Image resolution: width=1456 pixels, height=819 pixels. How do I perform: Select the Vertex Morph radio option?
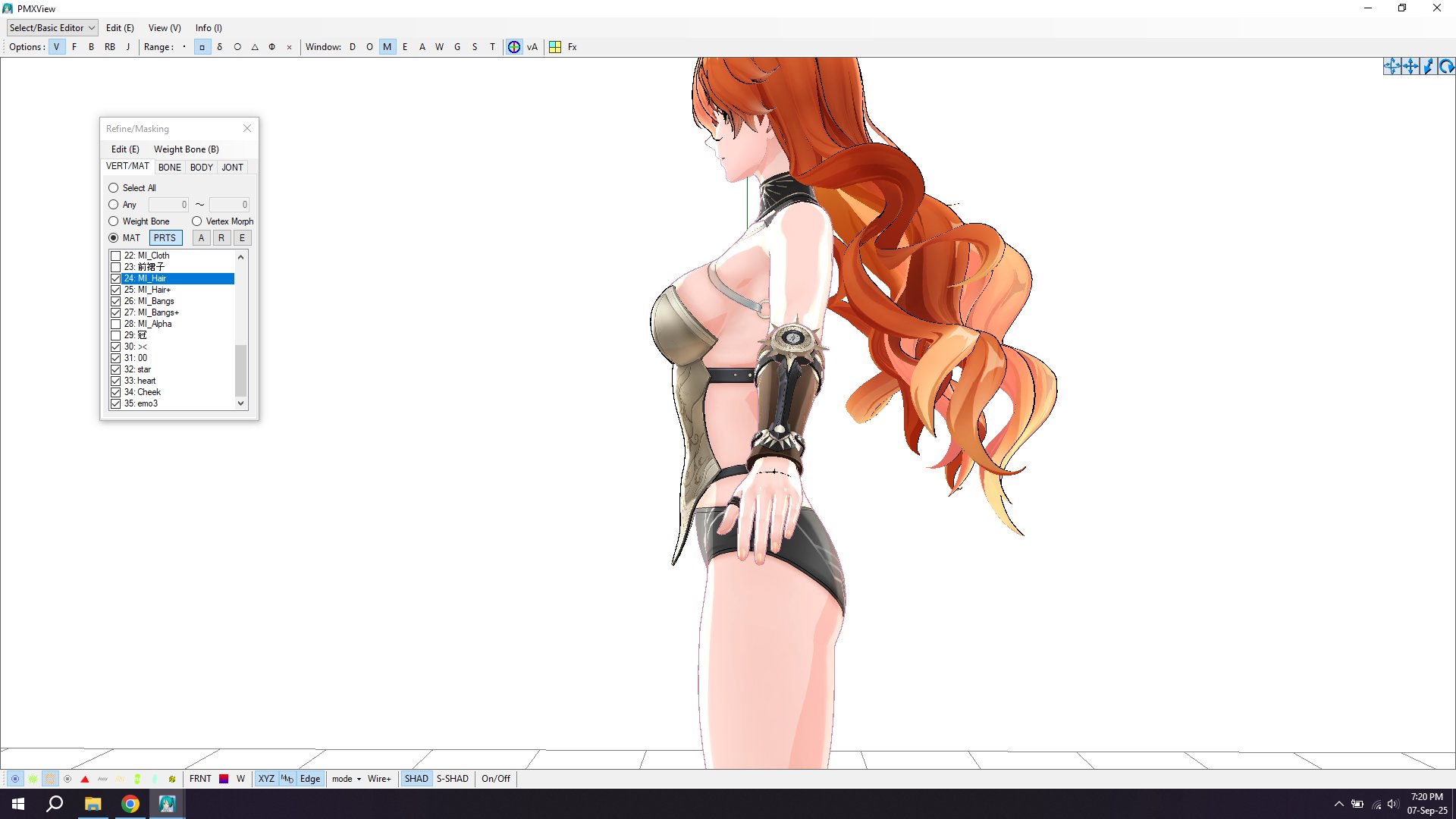(x=197, y=221)
